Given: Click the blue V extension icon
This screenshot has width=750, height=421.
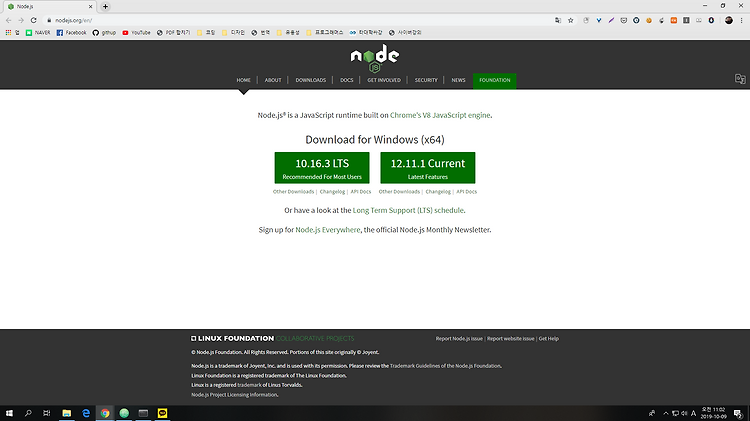Looking at the screenshot, I should 598,20.
